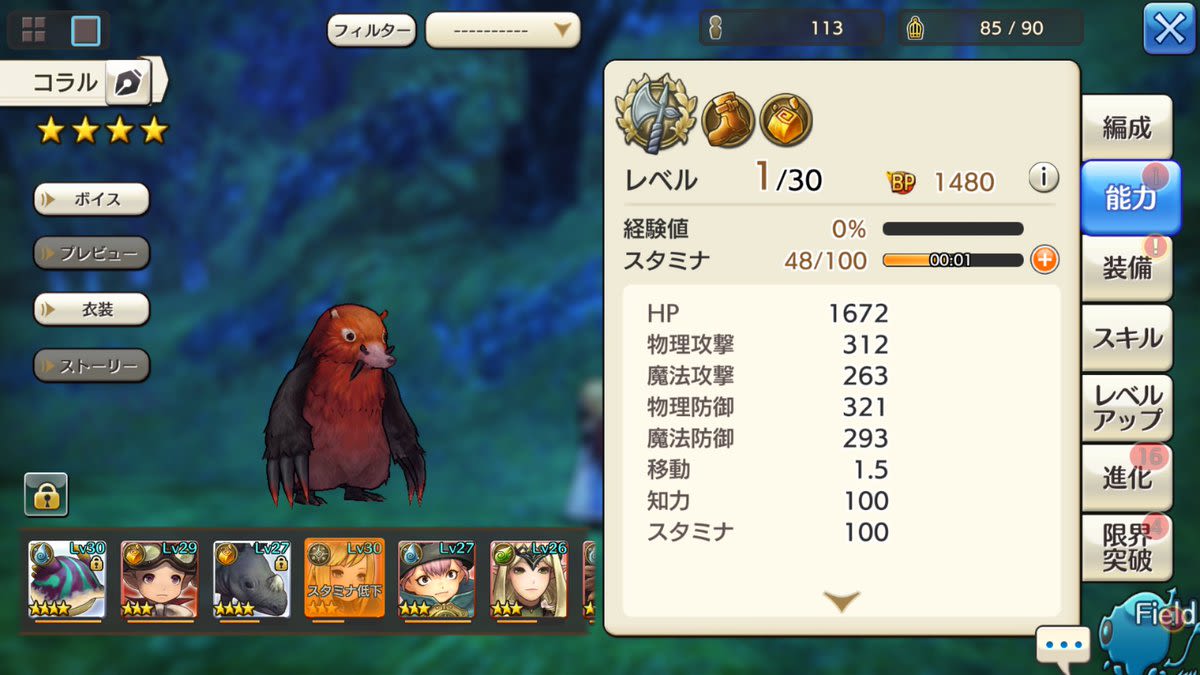The height and width of the screenshot is (675, 1200).
Task: Click the フィルター label button
Action: click(x=371, y=31)
